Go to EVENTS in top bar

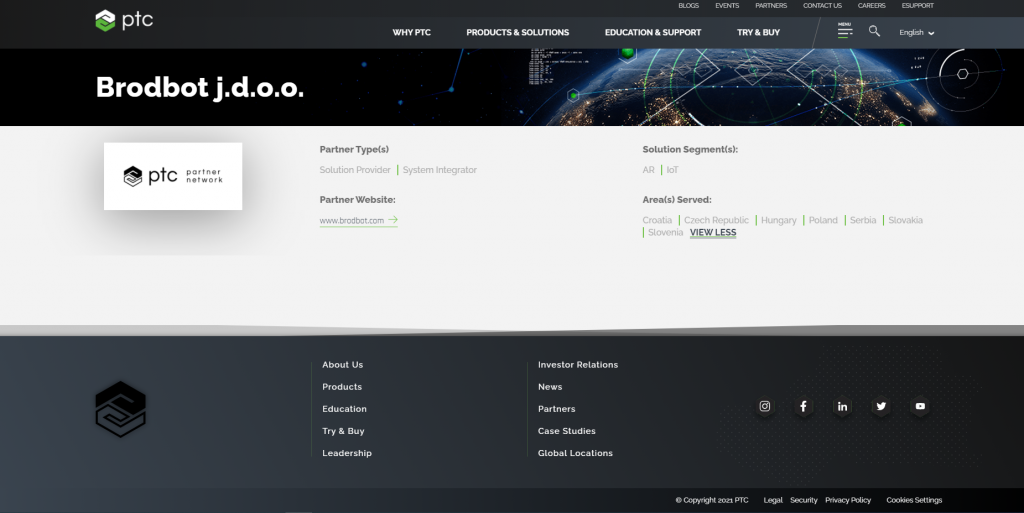tap(727, 5)
